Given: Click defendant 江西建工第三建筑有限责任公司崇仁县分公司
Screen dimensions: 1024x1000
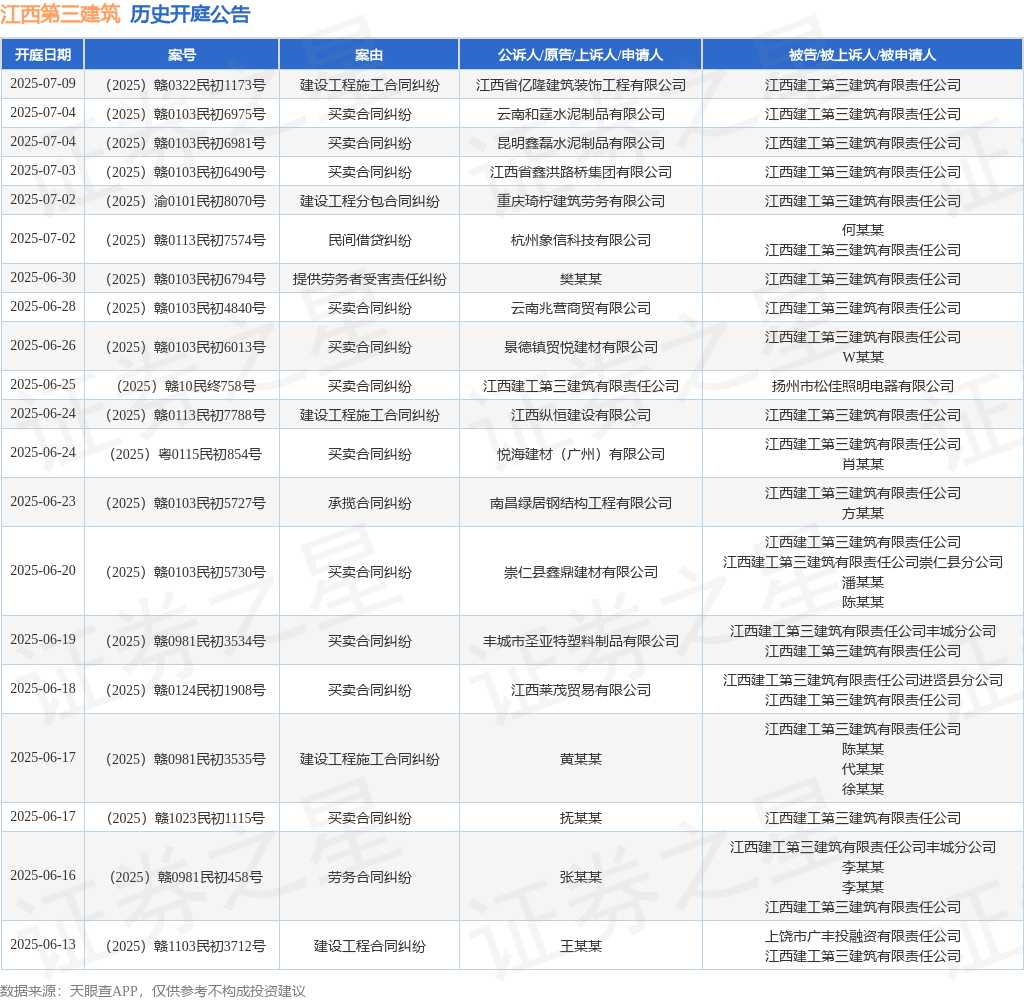Looking at the screenshot, I should pyautogui.click(x=863, y=562).
